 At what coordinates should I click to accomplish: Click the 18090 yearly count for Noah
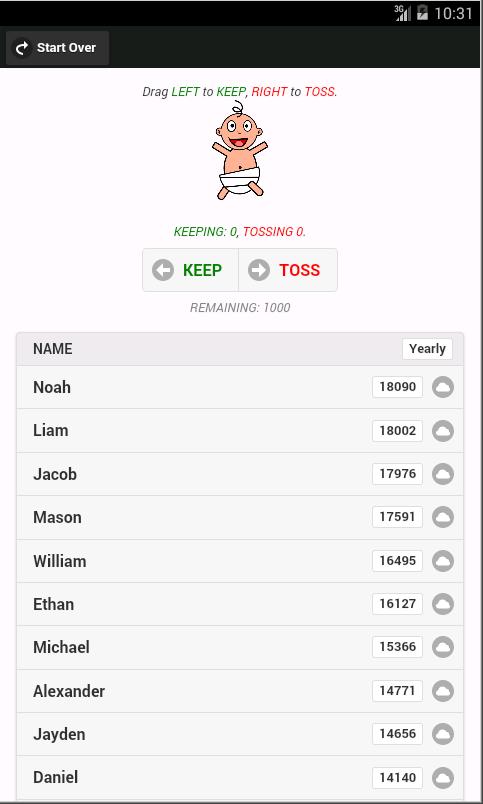[x=397, y=387]
